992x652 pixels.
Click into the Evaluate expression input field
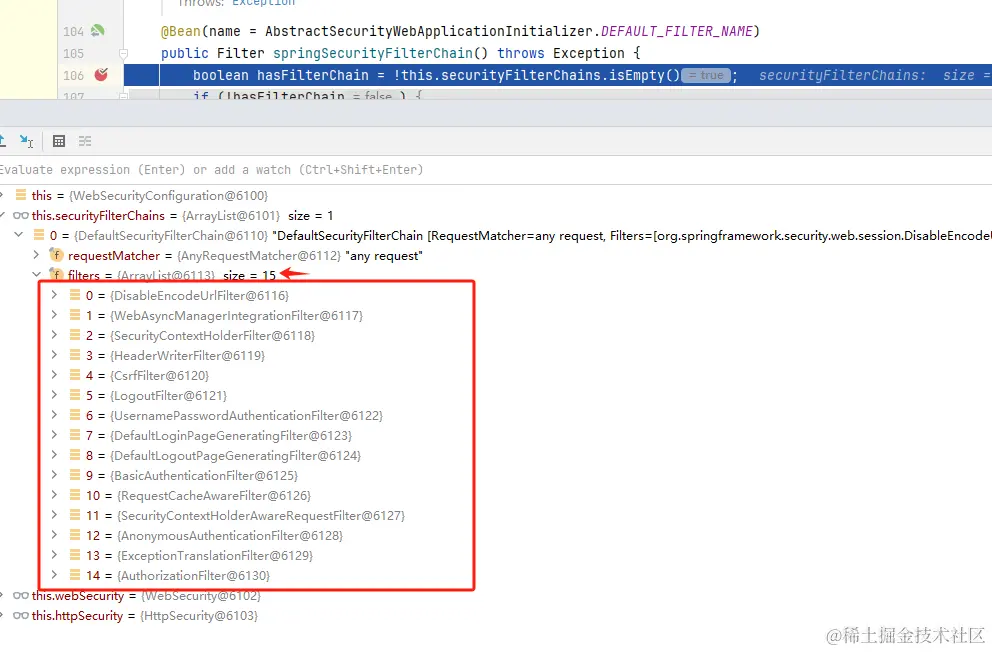(x=496, y=169)
